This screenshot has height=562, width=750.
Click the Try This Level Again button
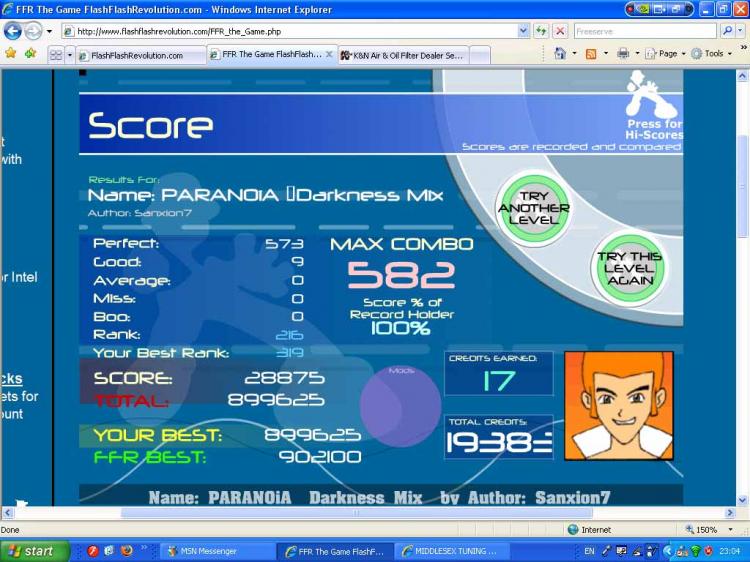point(629,268)
